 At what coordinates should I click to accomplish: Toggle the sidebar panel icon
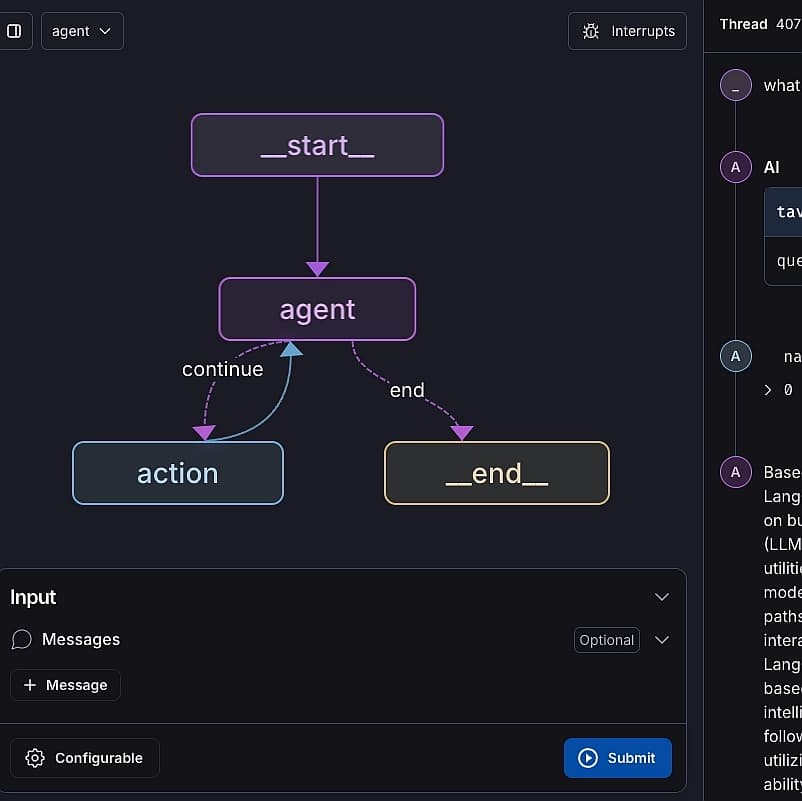[x=14, y=31]
